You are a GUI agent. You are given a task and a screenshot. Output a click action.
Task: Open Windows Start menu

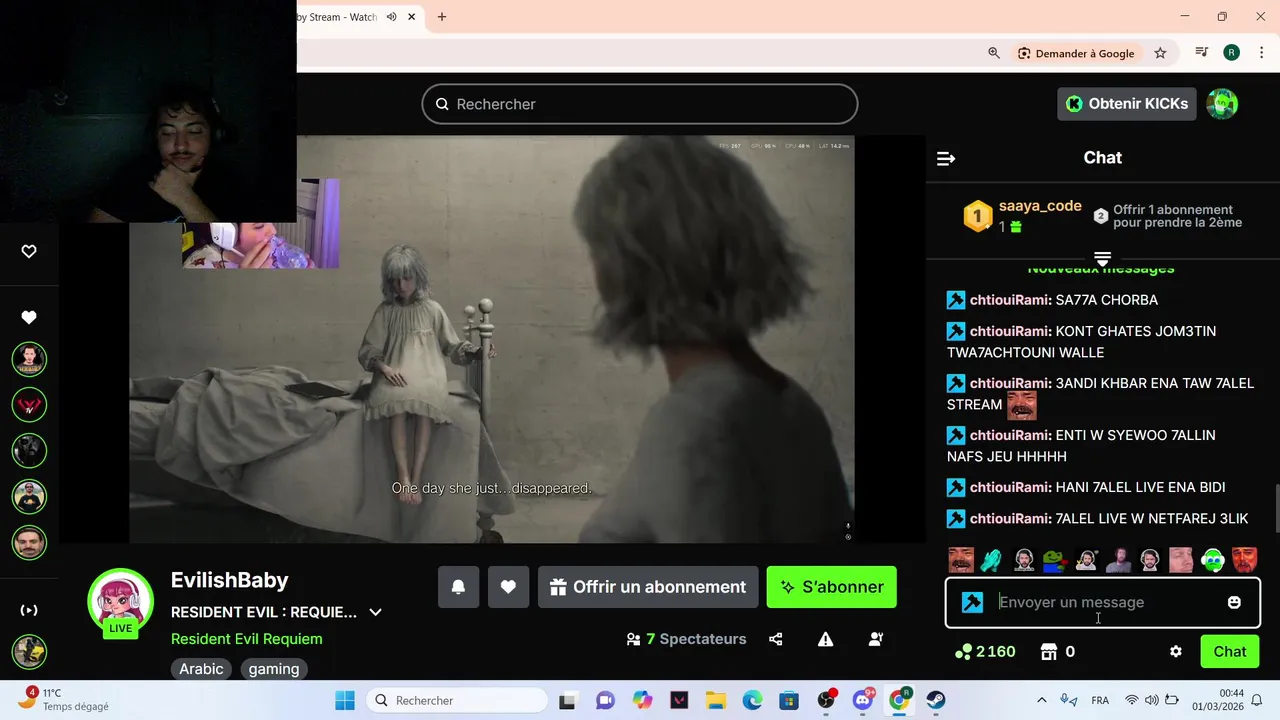click(344, 700)
